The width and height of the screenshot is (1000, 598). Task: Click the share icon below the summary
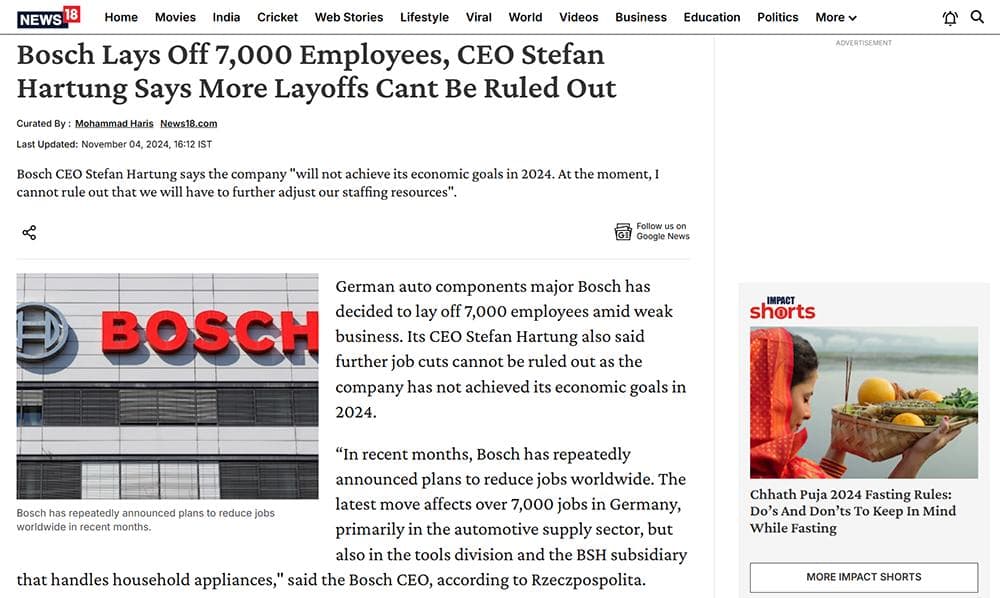tap(29, 233)
